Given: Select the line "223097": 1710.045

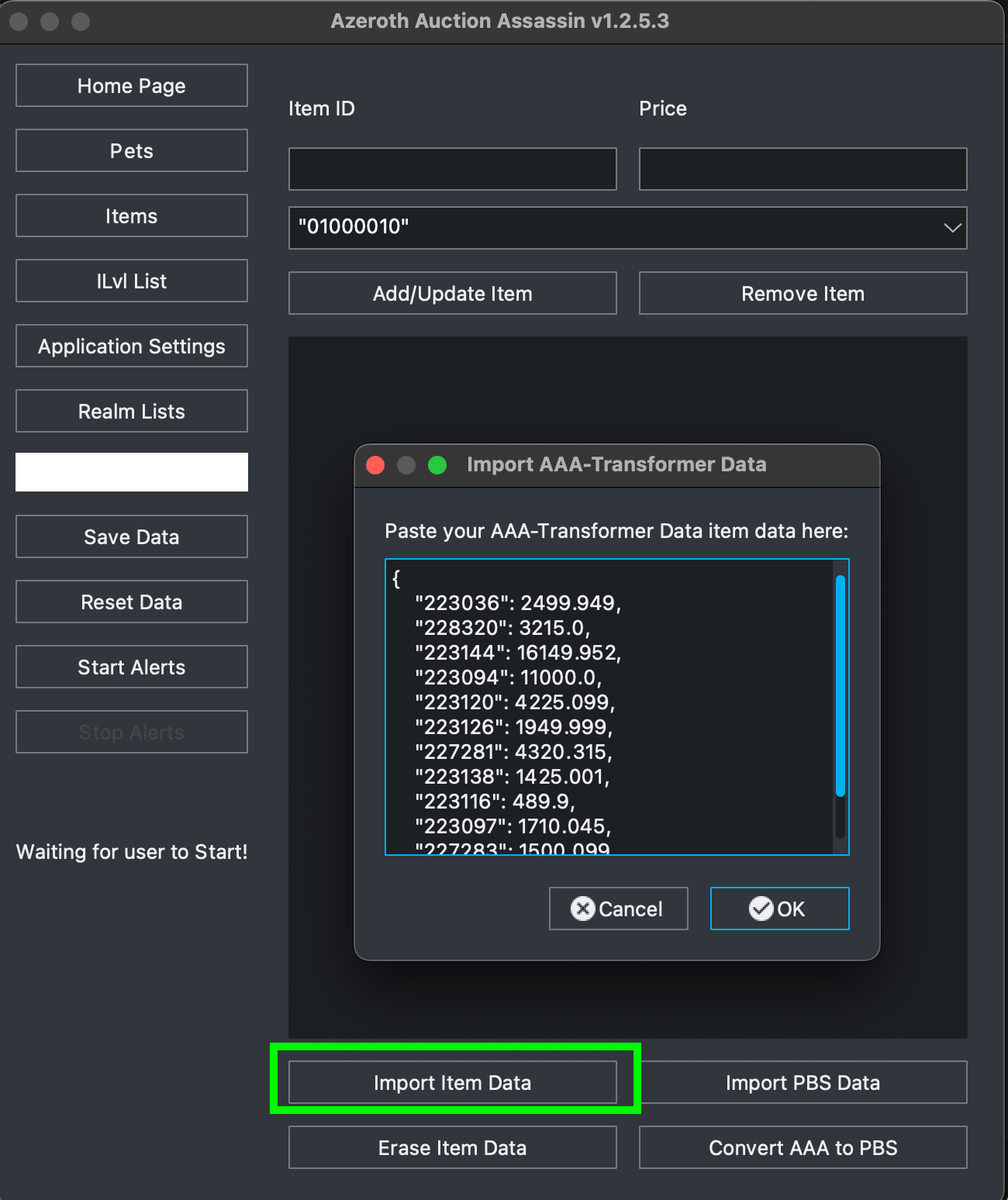Looking at the screenshot, I should click(x=513, y=826).
